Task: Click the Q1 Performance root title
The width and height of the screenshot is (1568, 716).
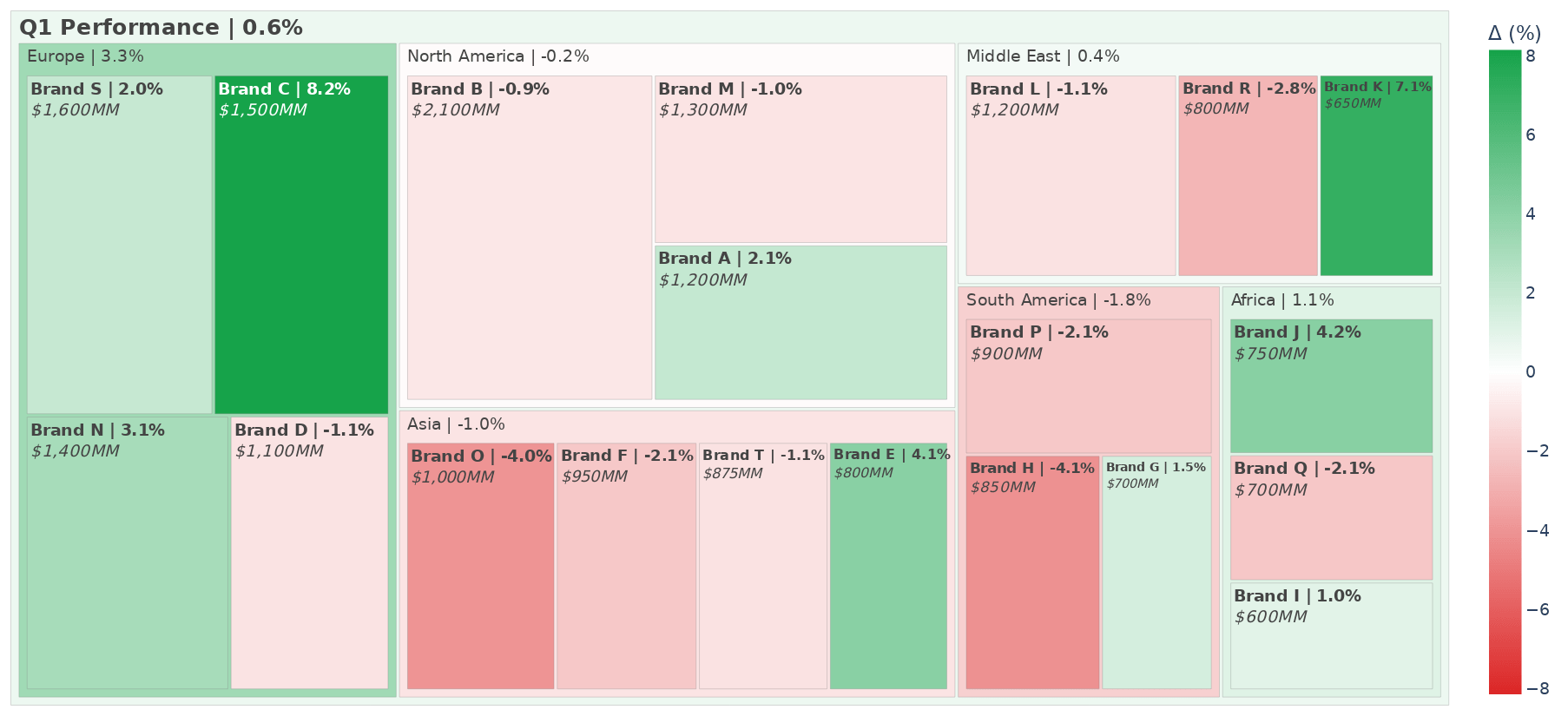Action: (x=161, y=28)
